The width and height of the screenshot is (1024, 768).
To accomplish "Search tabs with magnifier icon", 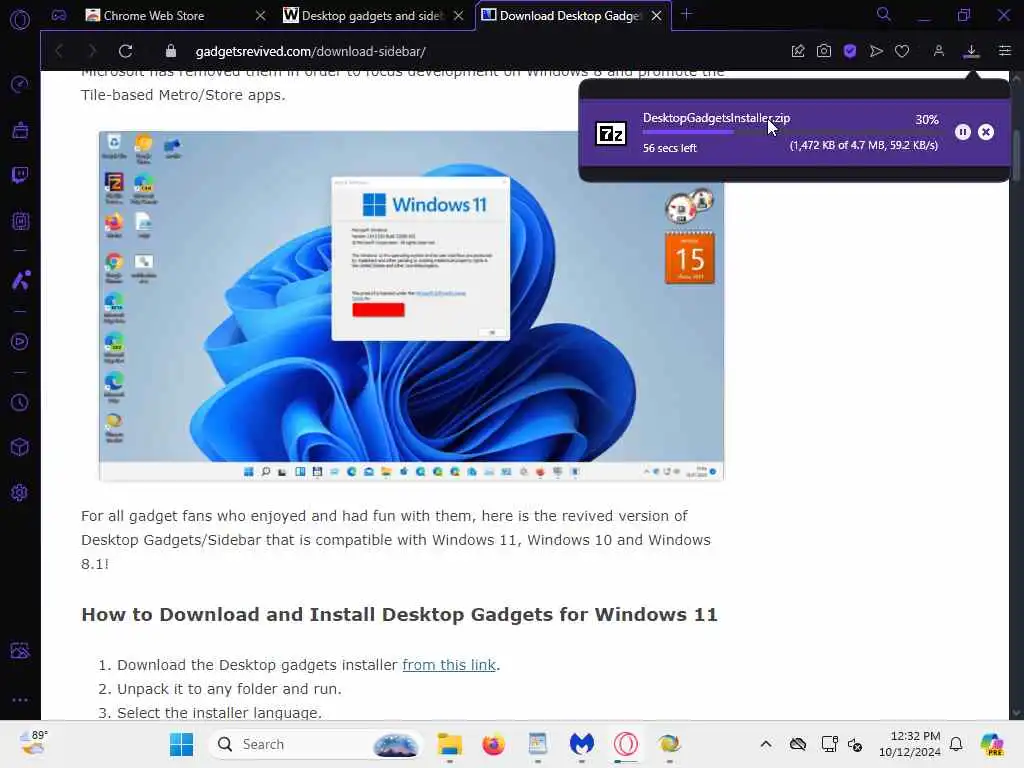I will pos(884,14).
